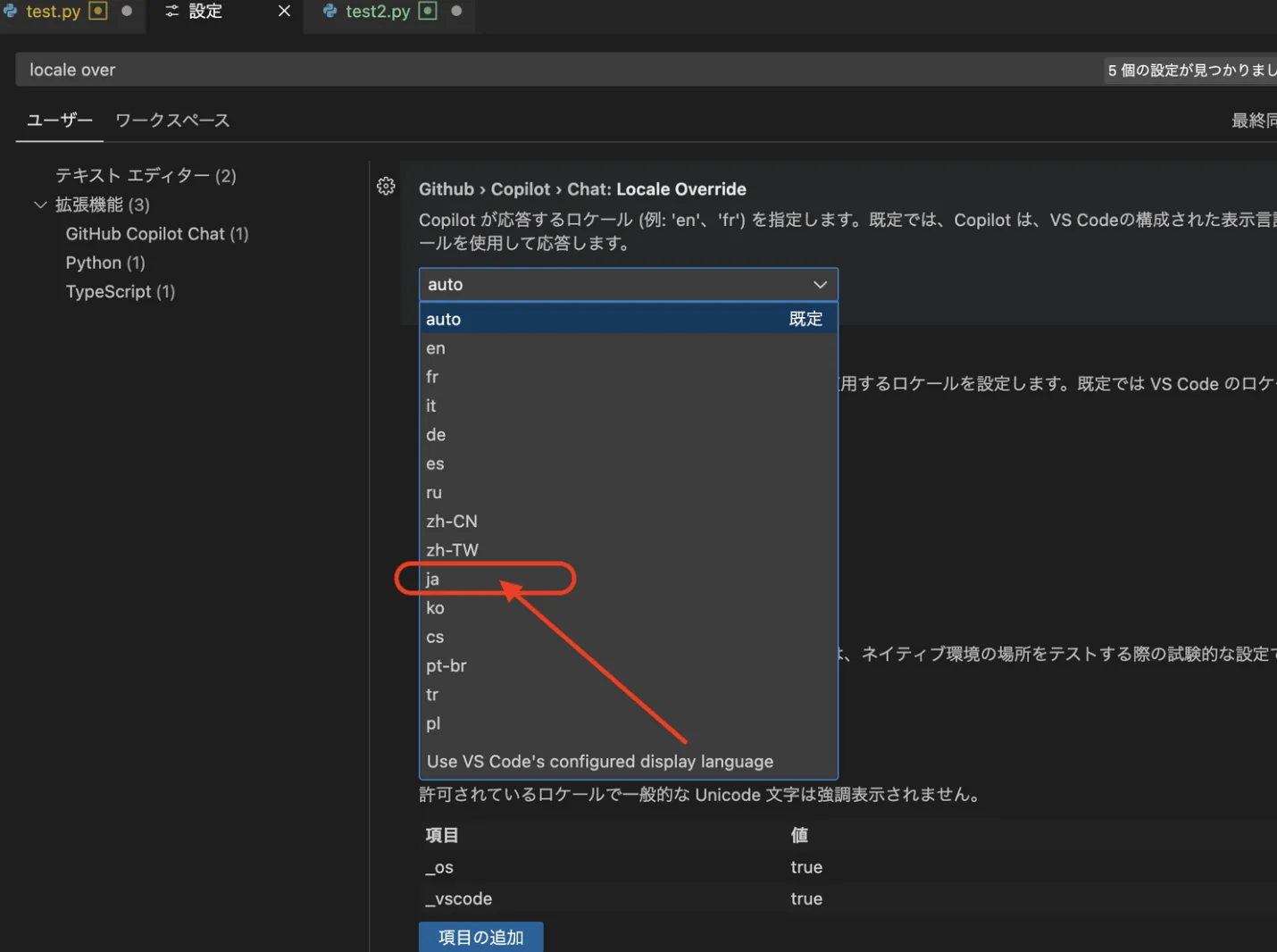Click the unsaved dot on test2.py tab
Screen dimensions: 1277x952
tap(456, 11)
